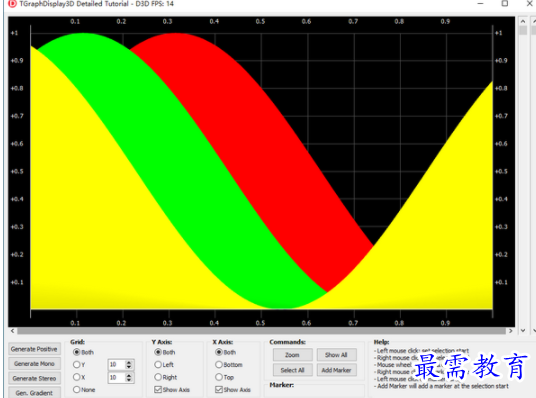Click the application icon in title bar
This screenshot has width=536, height=398.
[12, 4]
